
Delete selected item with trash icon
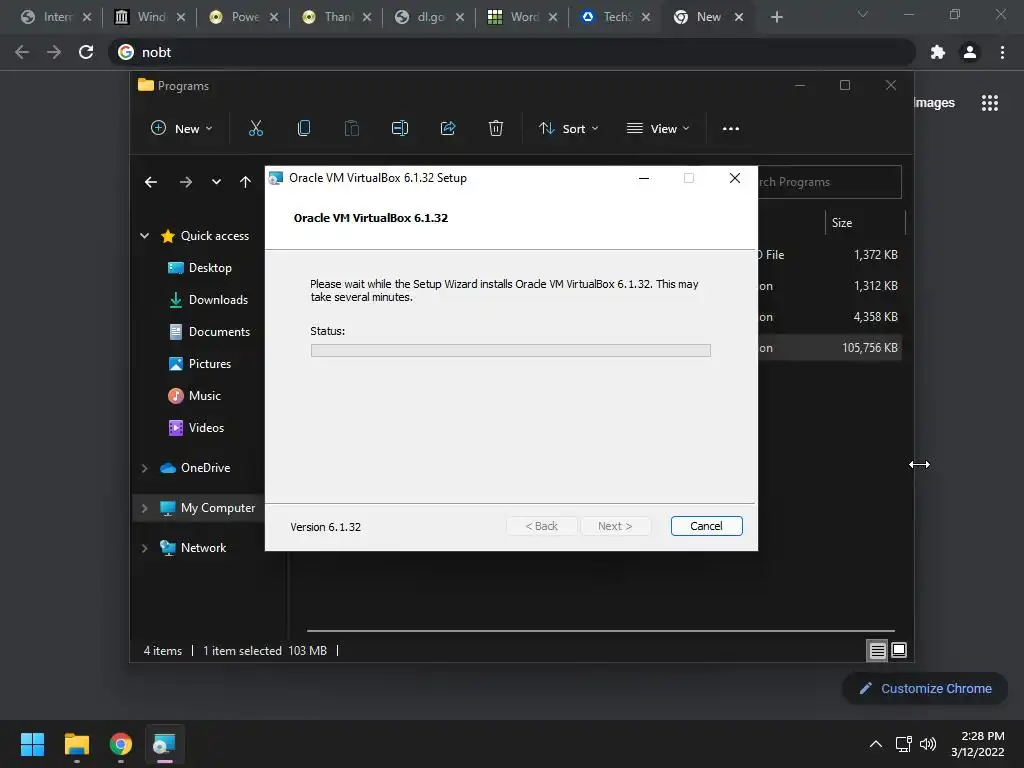(496, 128)
